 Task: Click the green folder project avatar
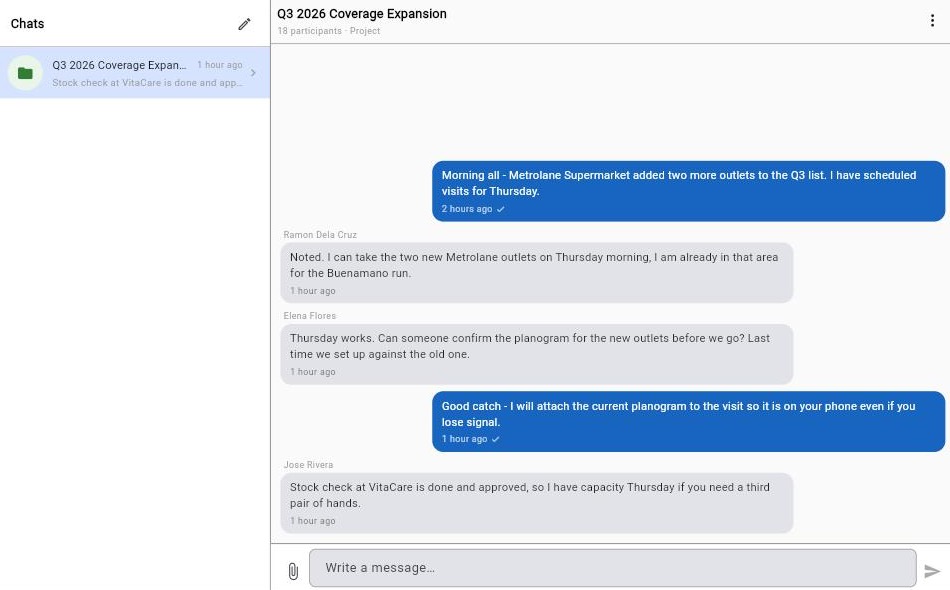pos(25,73)
